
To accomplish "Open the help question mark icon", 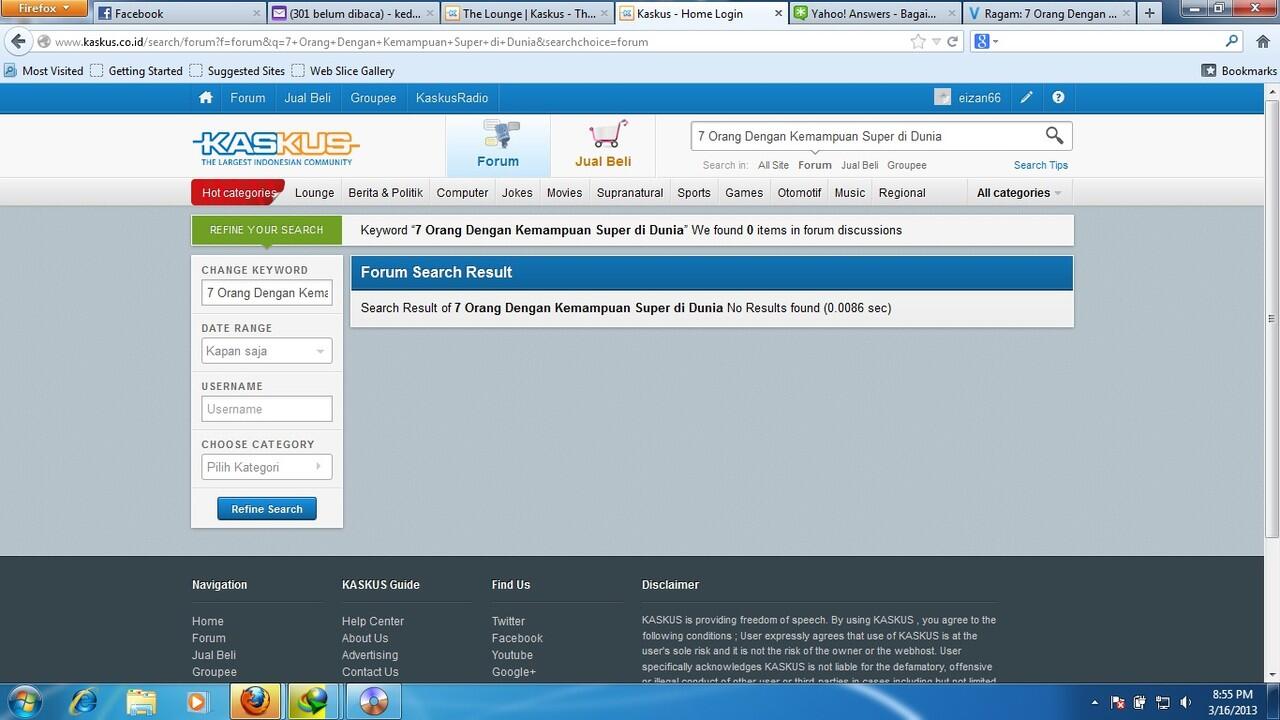I will pos(1058,98).
